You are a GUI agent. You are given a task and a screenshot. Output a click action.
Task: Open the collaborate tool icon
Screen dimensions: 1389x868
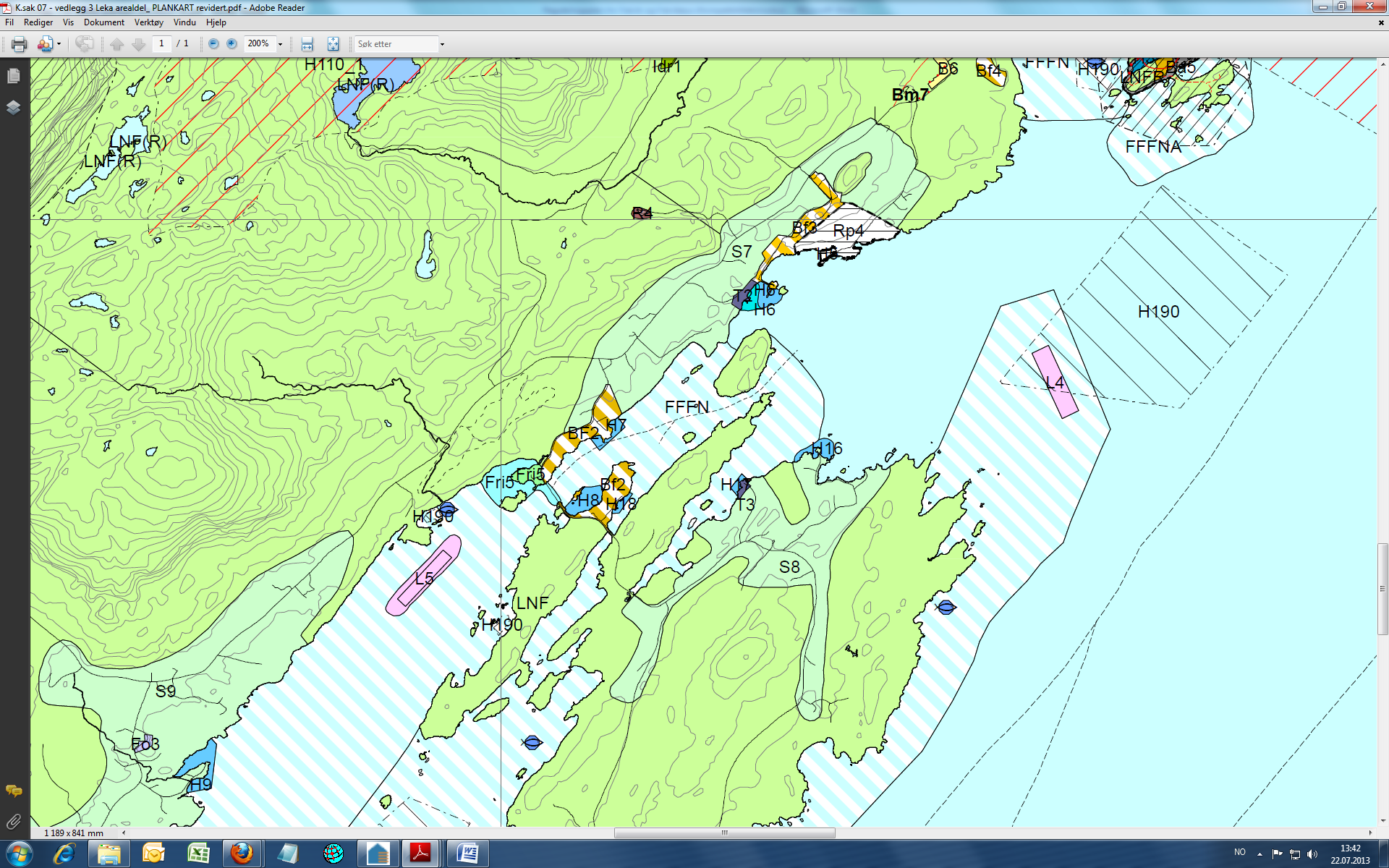45,44
